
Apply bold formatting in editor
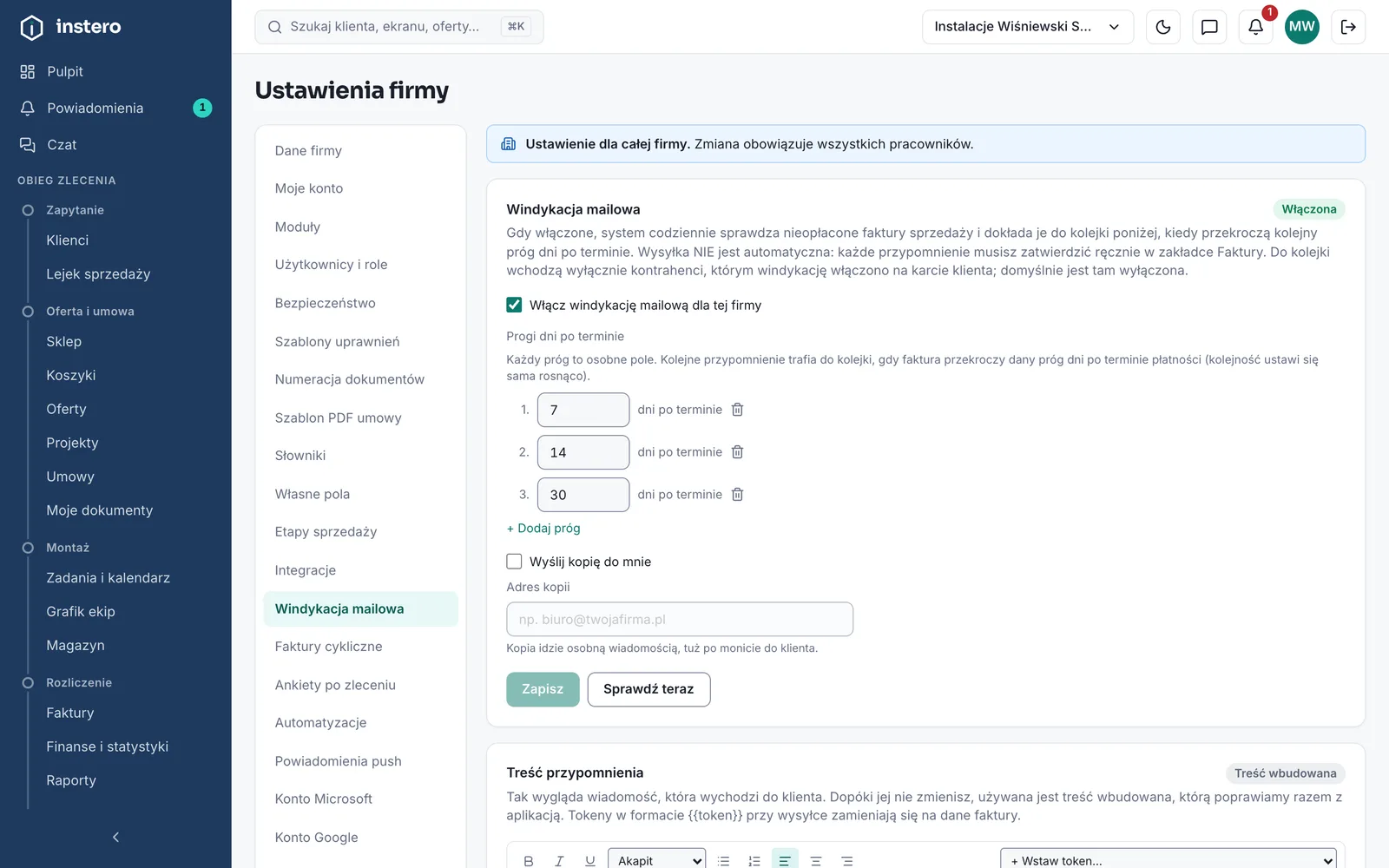click(529, 861)
